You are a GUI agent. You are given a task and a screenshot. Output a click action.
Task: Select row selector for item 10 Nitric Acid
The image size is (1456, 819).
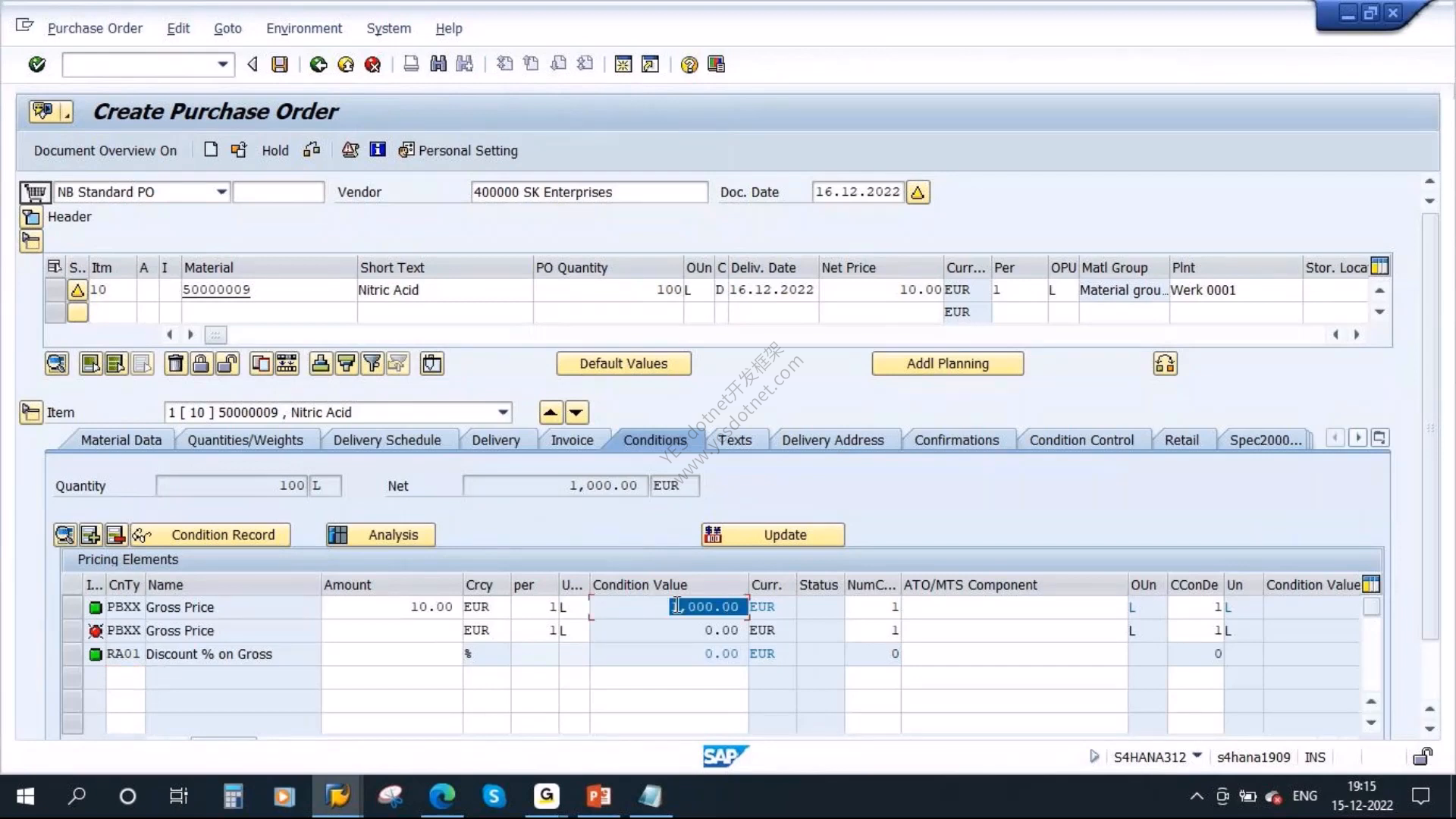tap(55, 290)
